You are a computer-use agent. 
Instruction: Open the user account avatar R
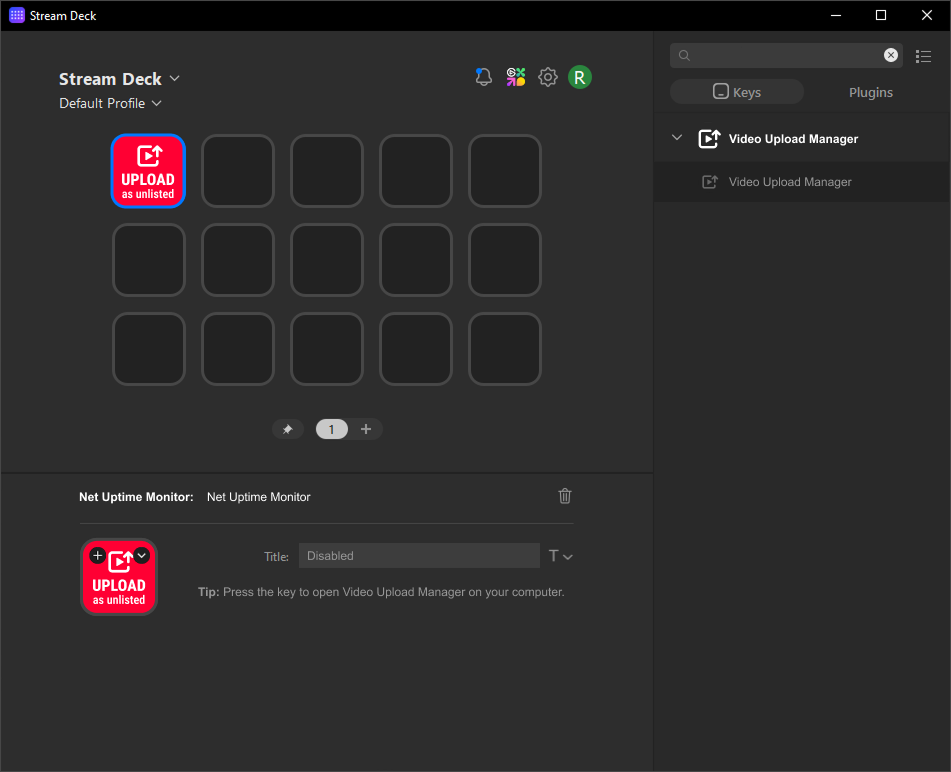click(x=580, y=77)
